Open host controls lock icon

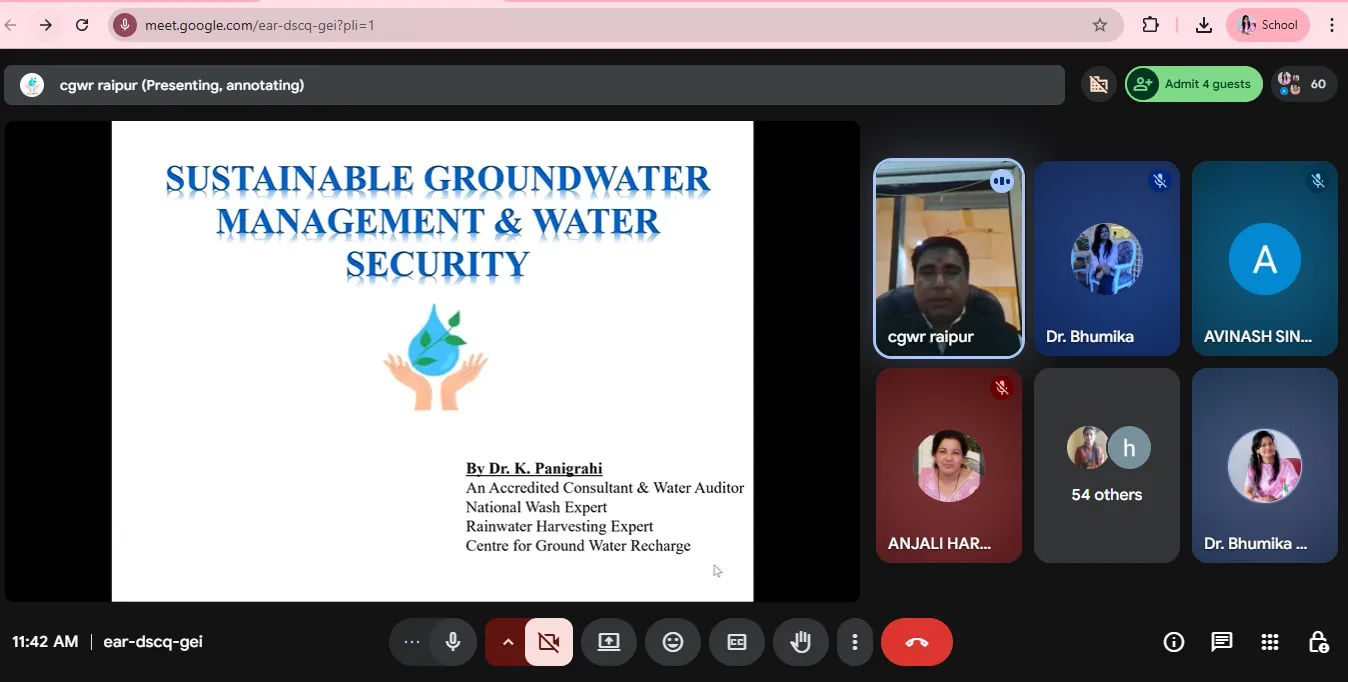1318,642
